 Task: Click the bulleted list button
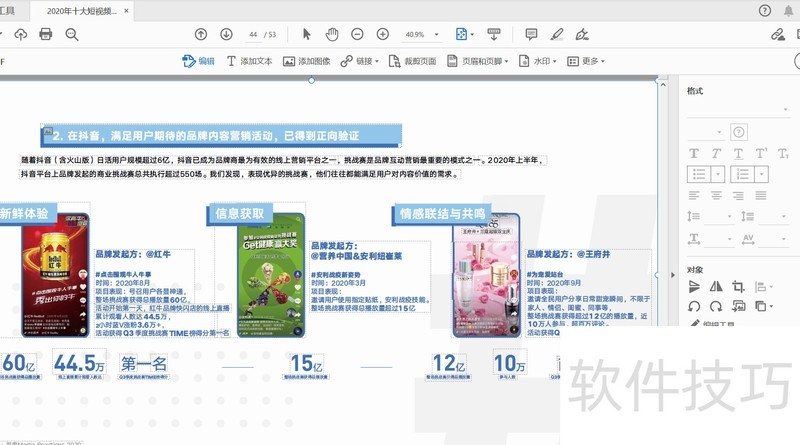point(699,175)
